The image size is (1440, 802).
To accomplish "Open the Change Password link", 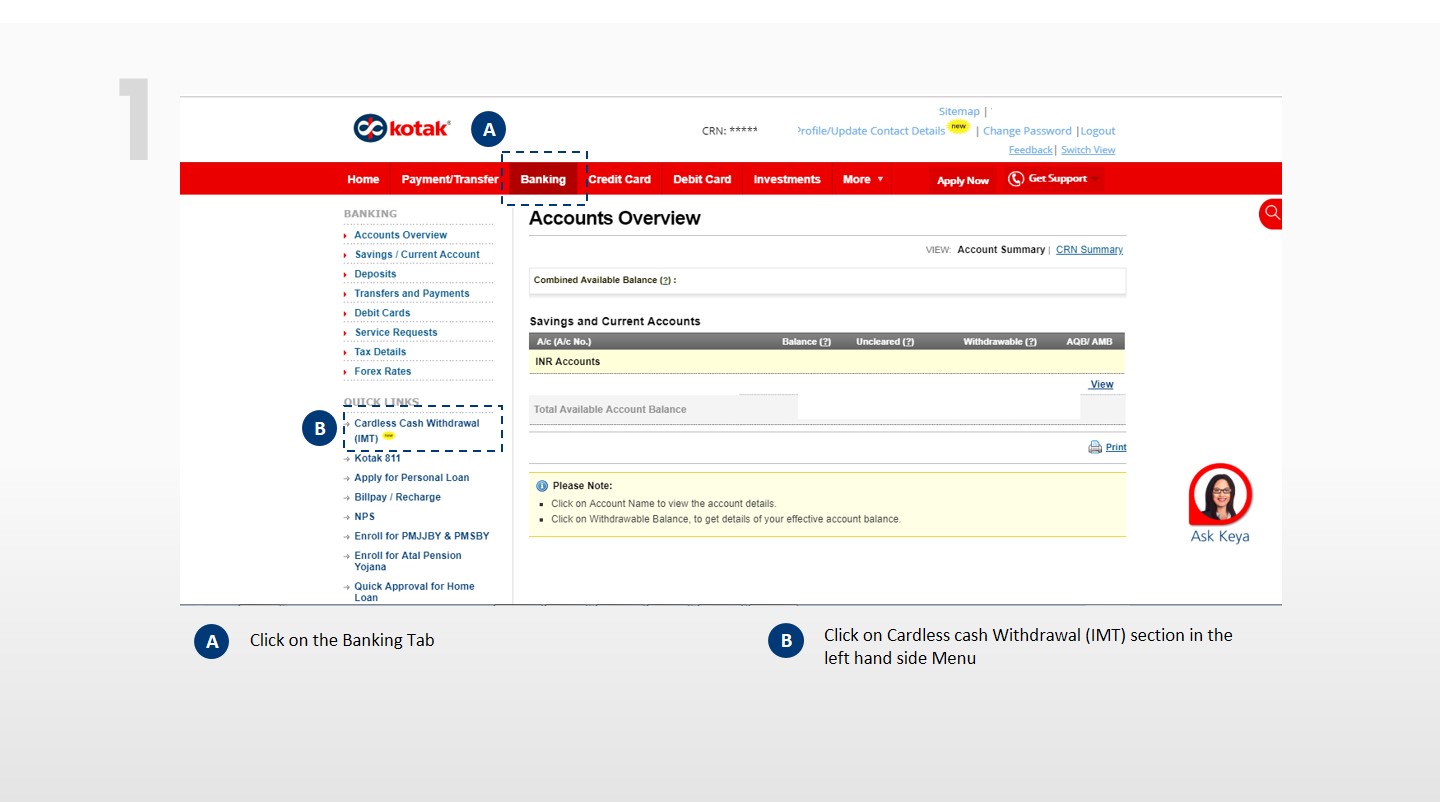I will (x=1027, y=131).
